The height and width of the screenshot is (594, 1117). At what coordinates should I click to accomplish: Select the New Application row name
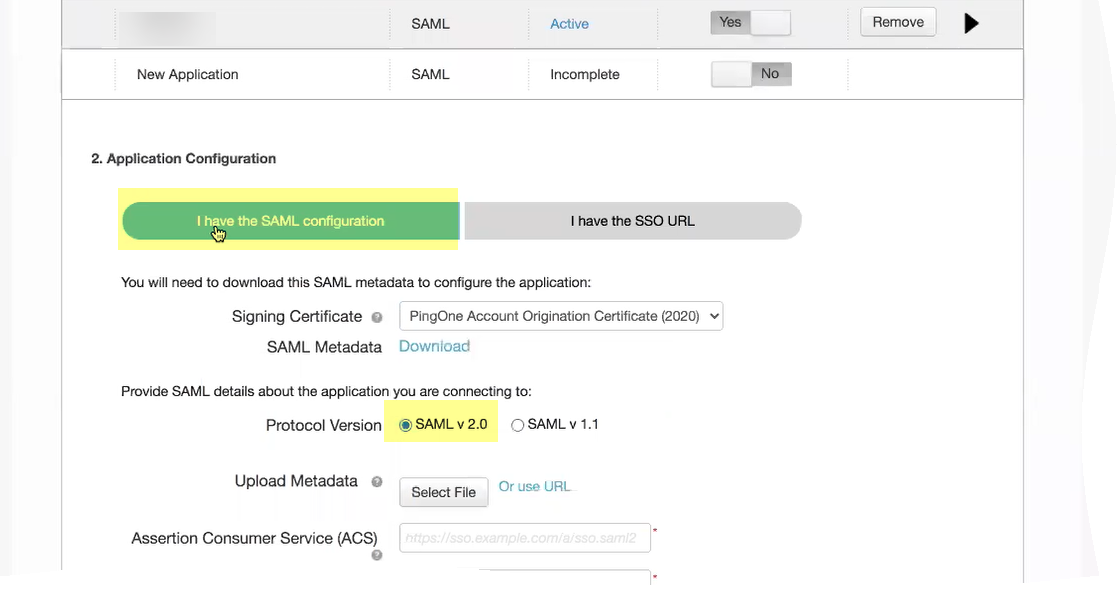click(x=187, y=74)
